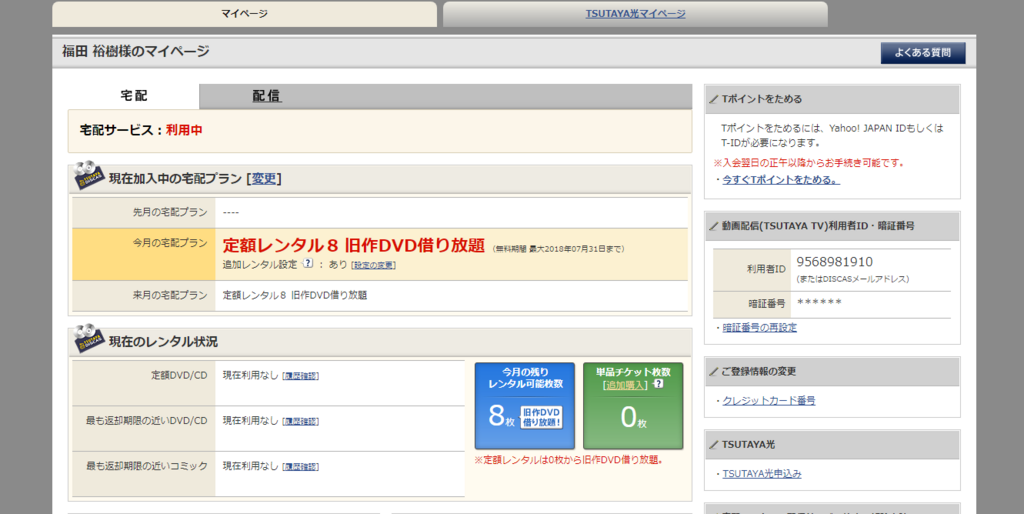Open the クレジットカード番号 link

tap(769, 401)
